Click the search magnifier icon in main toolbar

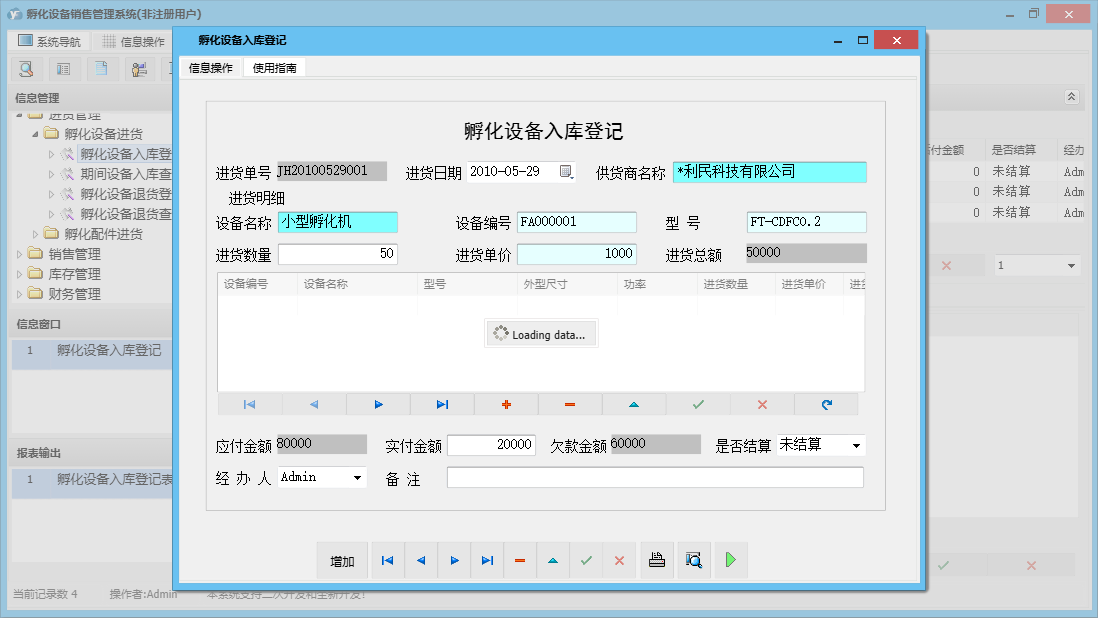pyautogui.click(x=26, y=68)
